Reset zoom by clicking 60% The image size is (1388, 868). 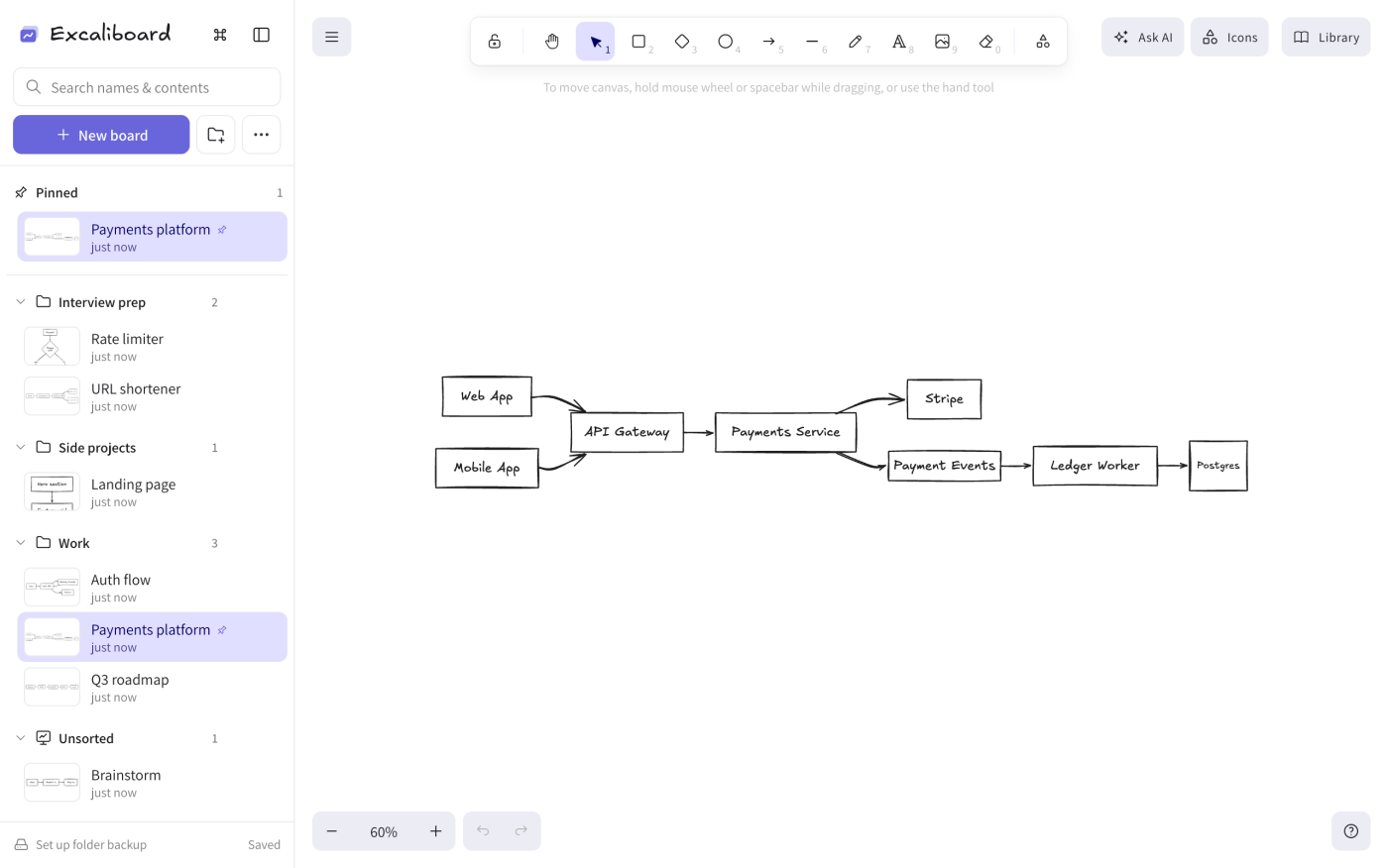pyautogui.click(x=384, y=832)
